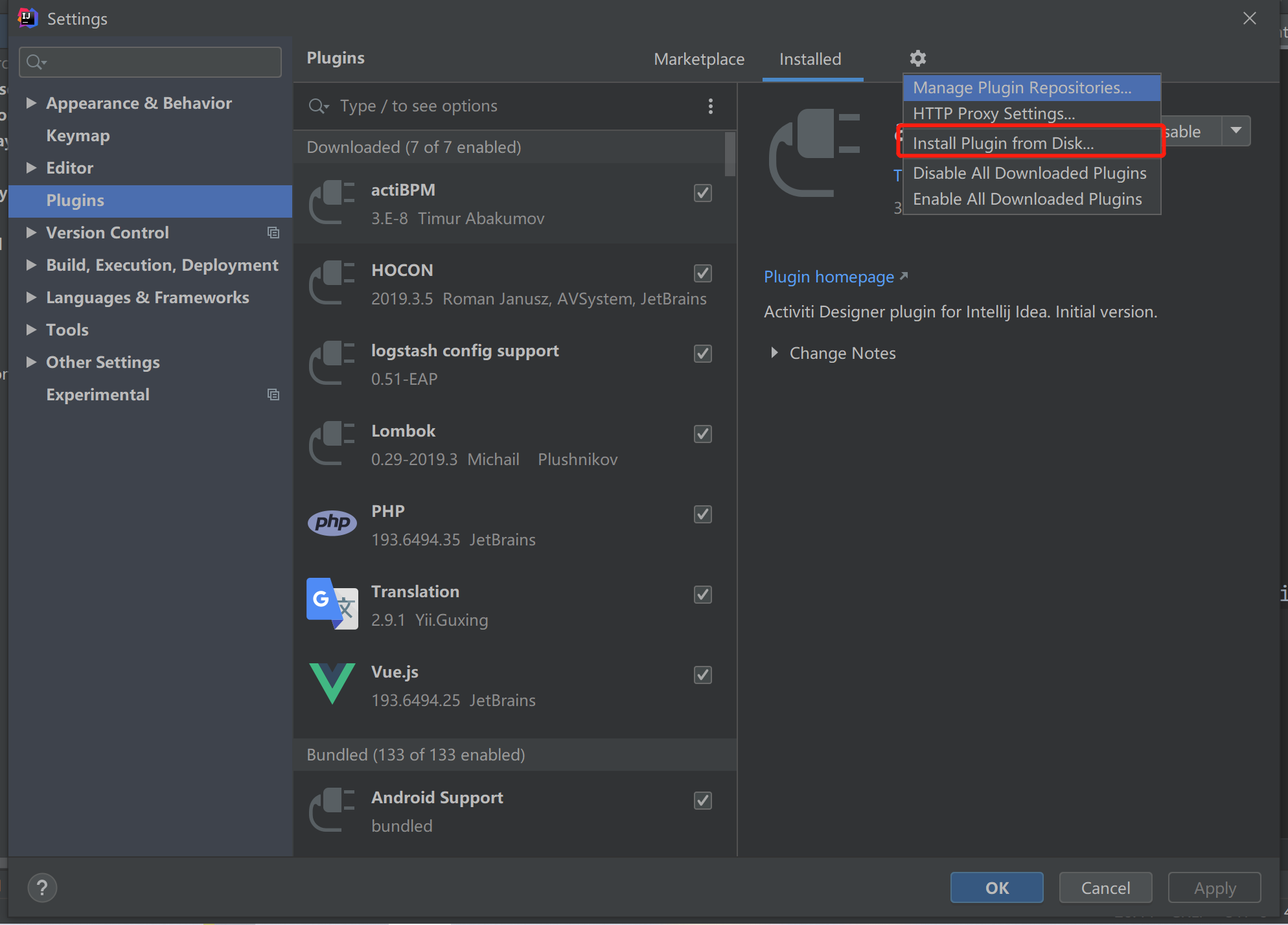Click the OK button
Image resolution: width=1288 pixels, height=925 pixels.
click(996, 887)
